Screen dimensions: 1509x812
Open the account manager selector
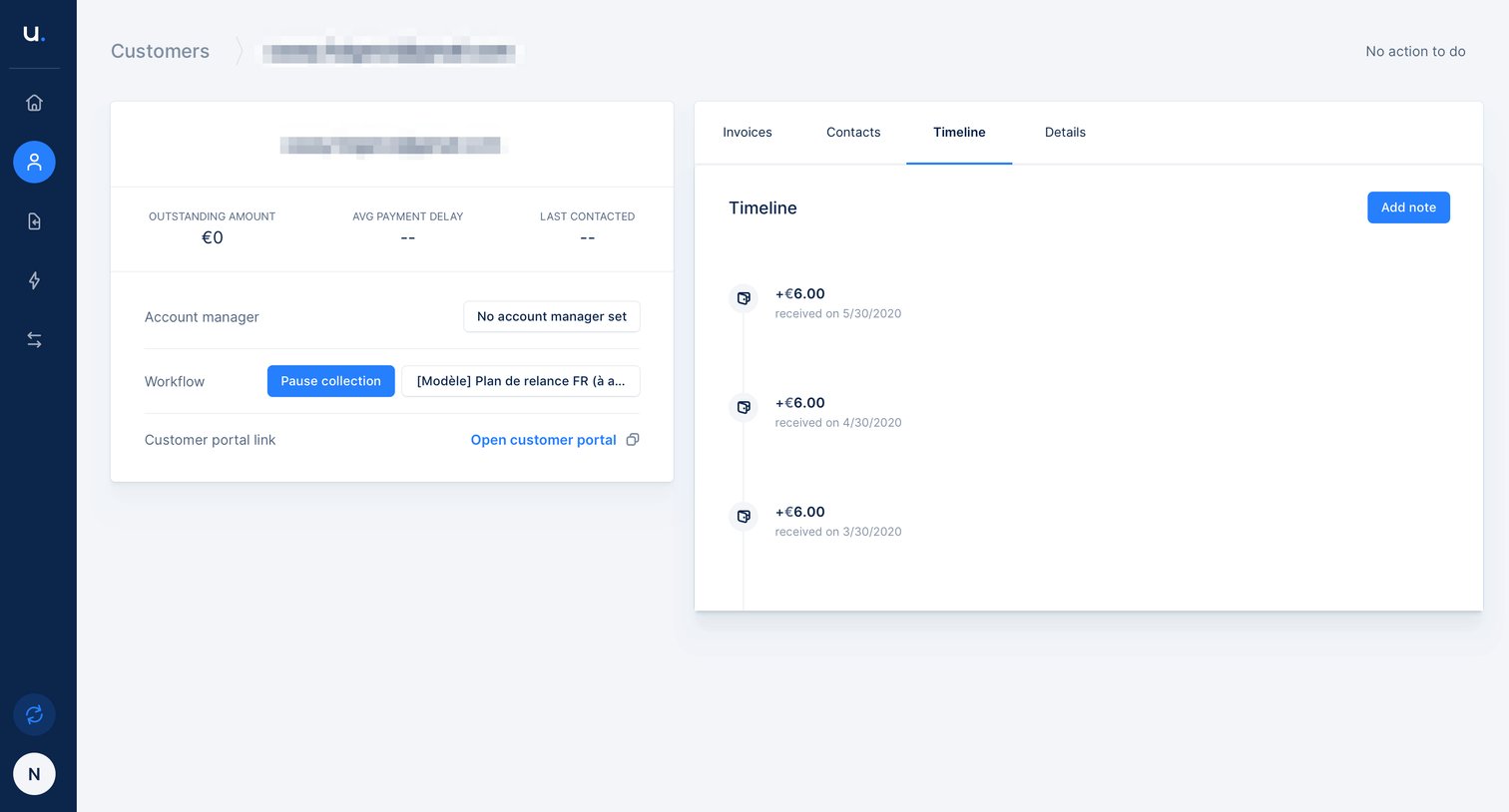click(x=552, y=316)
